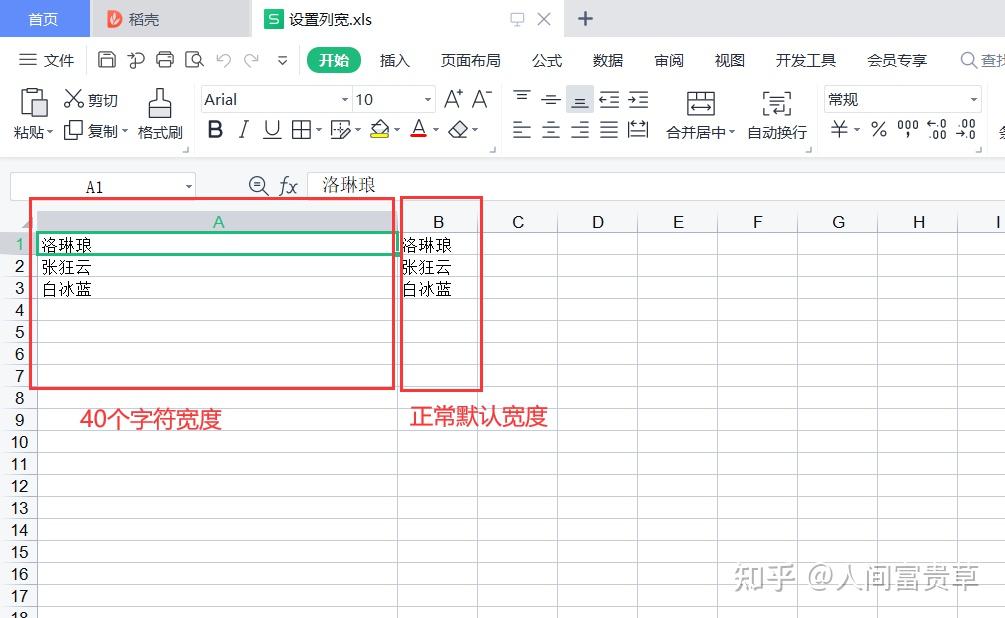Open the Arial font name dropdown
The width and height of the screenshot is (1005, 618).
[270, 98]
